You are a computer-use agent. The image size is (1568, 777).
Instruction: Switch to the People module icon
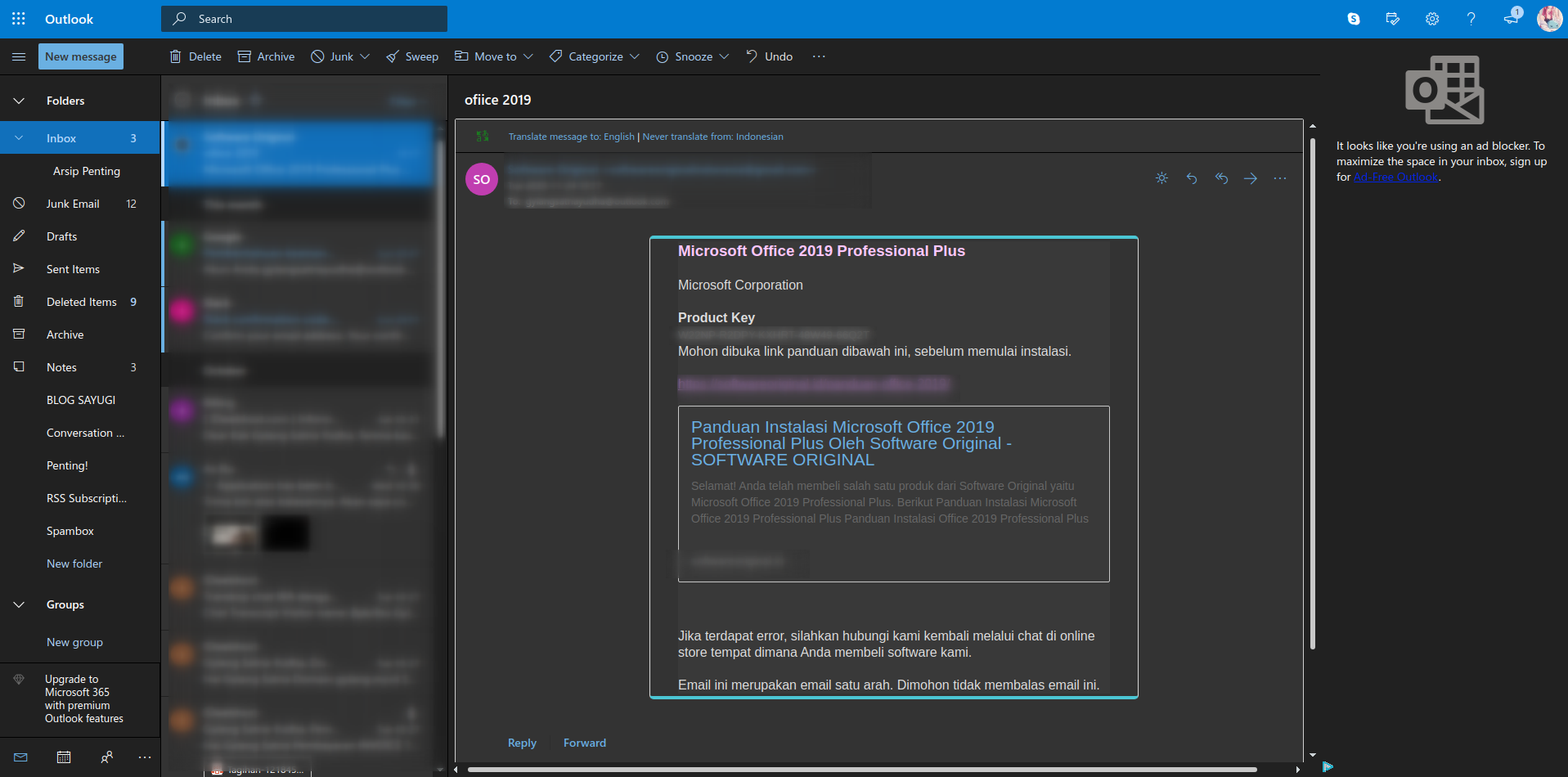pyautogui.click(x=106, y=757)
